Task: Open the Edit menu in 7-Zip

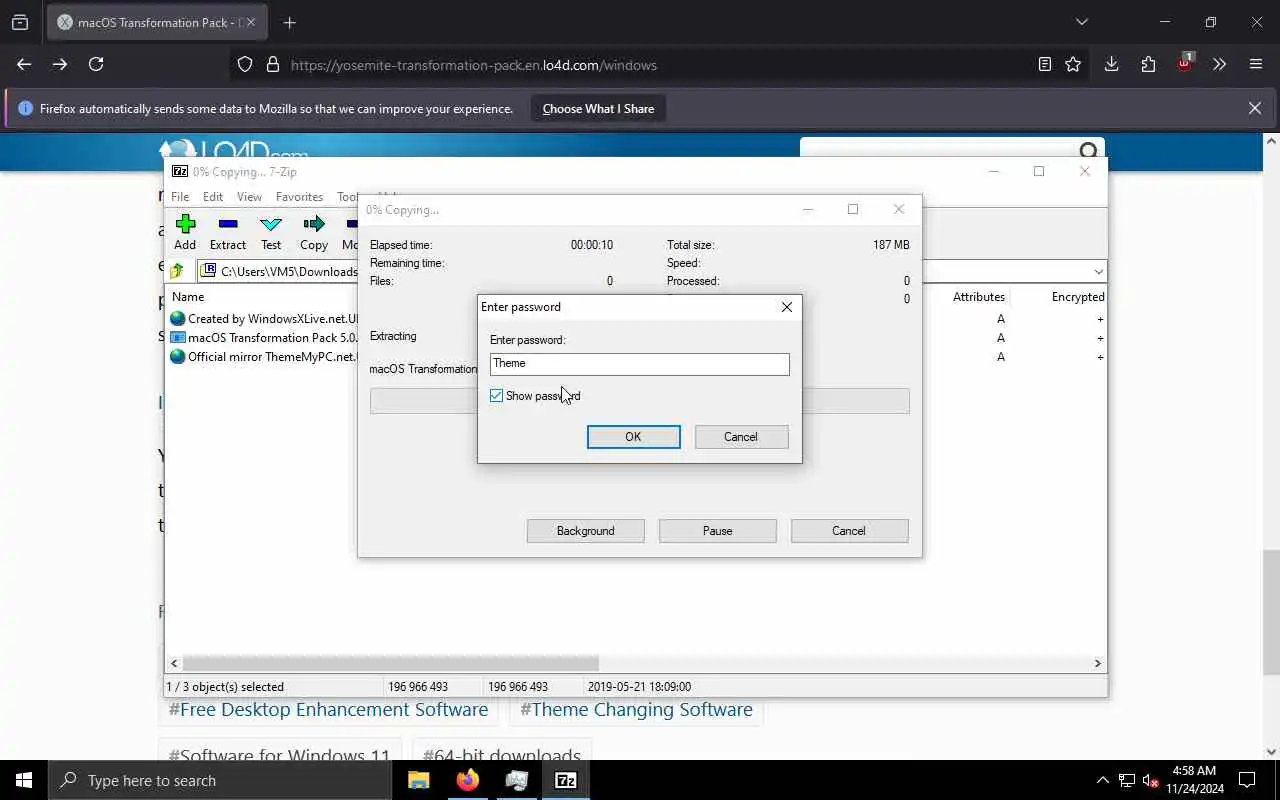Action: 213,197
